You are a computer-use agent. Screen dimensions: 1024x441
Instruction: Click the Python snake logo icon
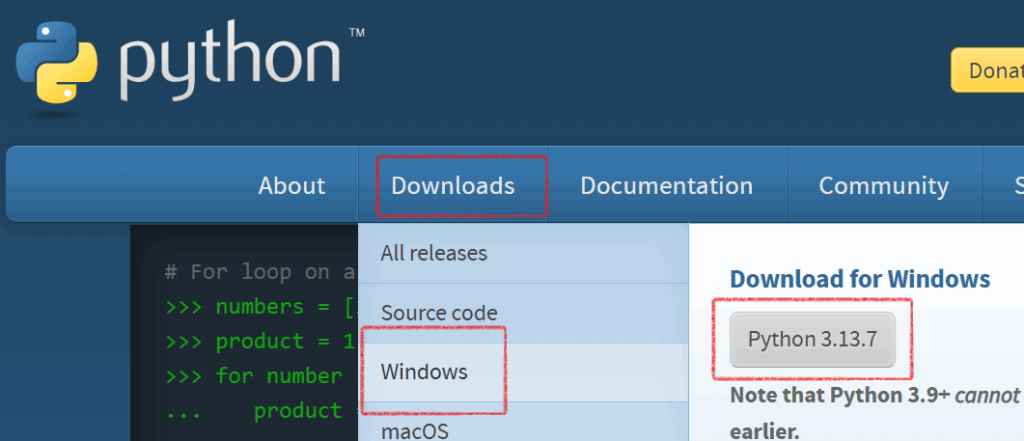[x=56, y=64]
